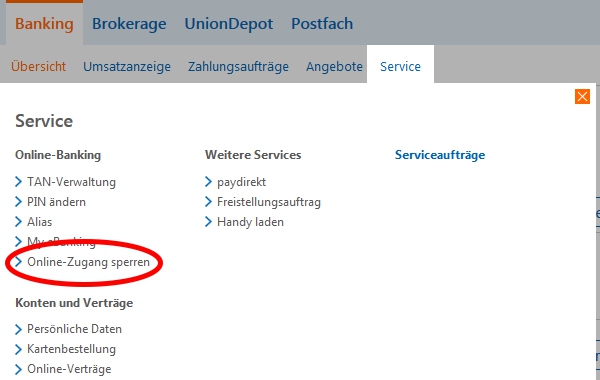
Task: Go to the Übersicht submenu item
Action: (38, 66)
